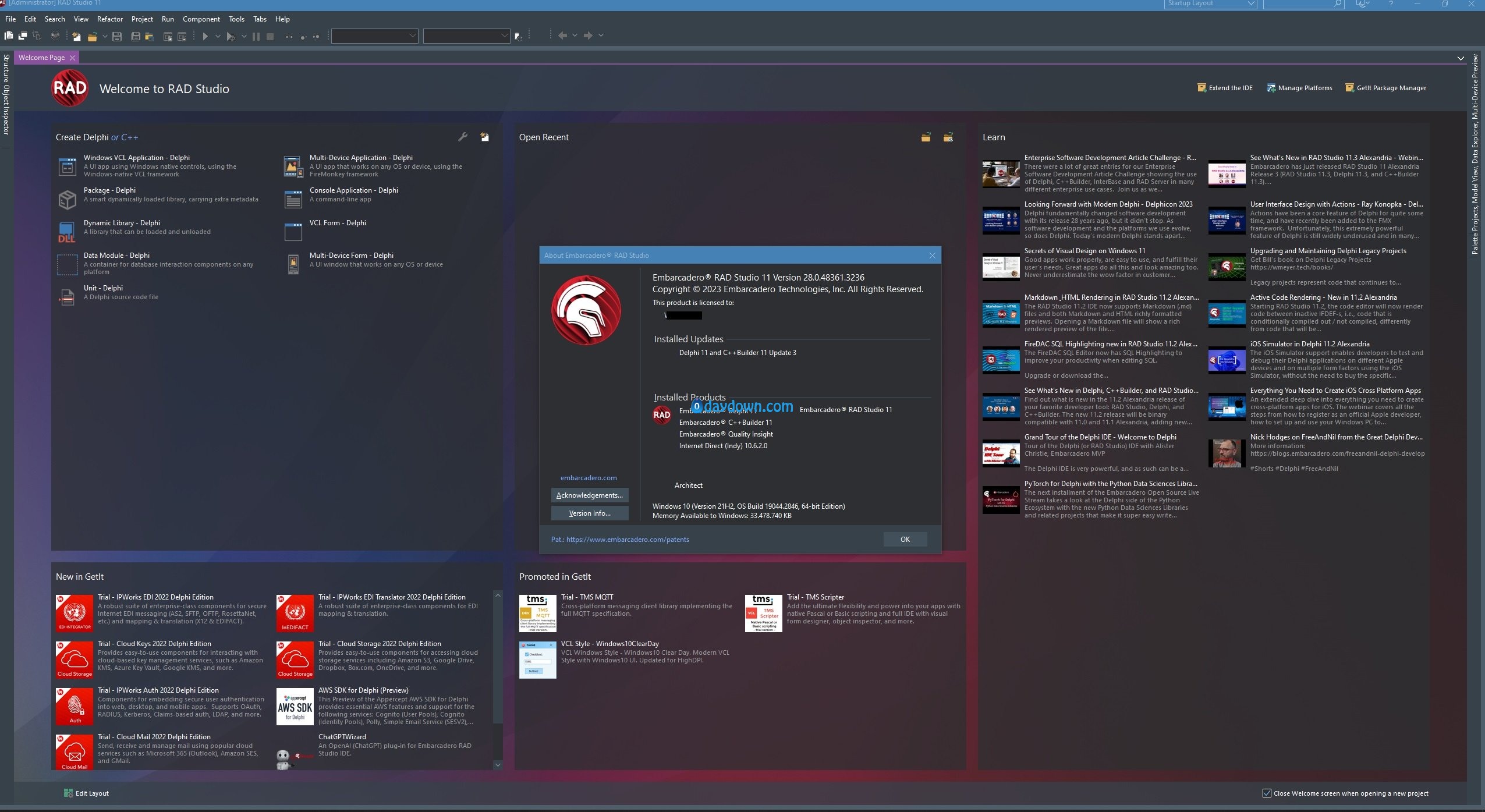Click Edit Layout at bottom left
Screen dimensions: 1485x812
(86, 793)
